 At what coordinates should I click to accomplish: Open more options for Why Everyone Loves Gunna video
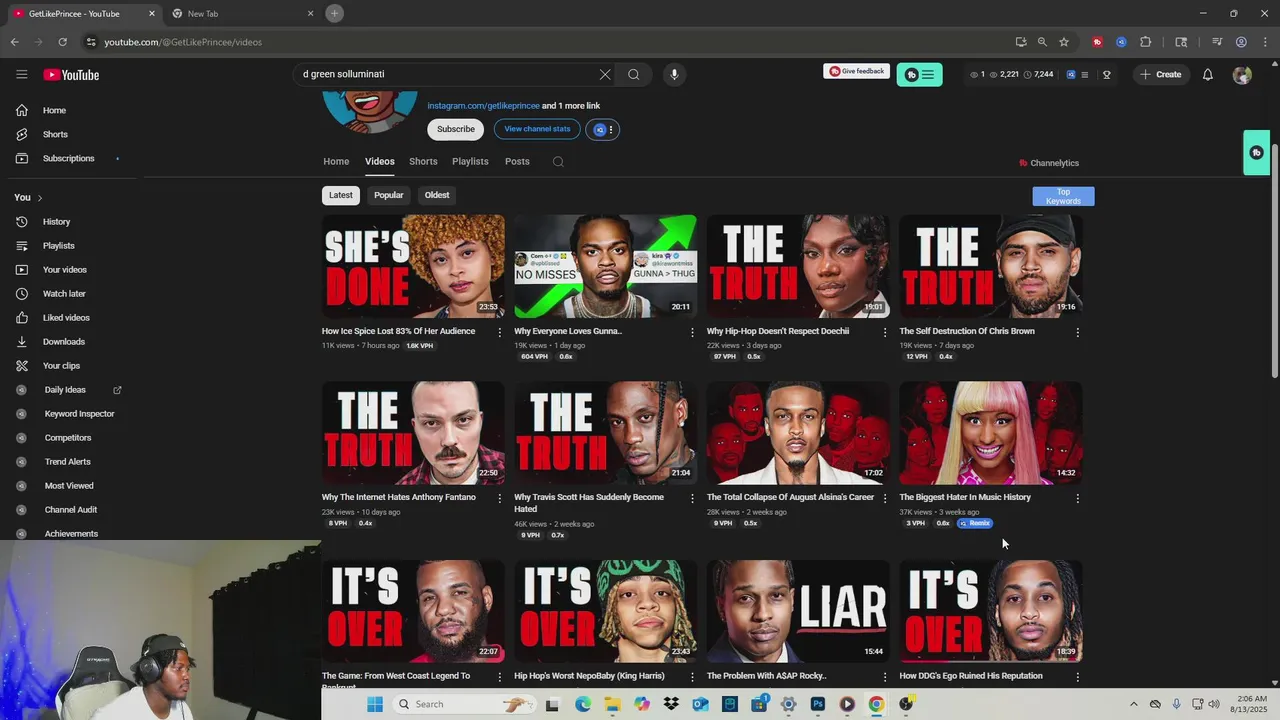[692, 332]
